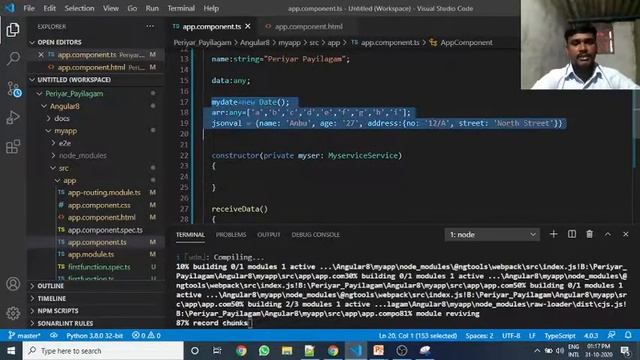The image size is (640, 360).
Task: Expand the SonarLint Rules section
Action: pos(65,323)
